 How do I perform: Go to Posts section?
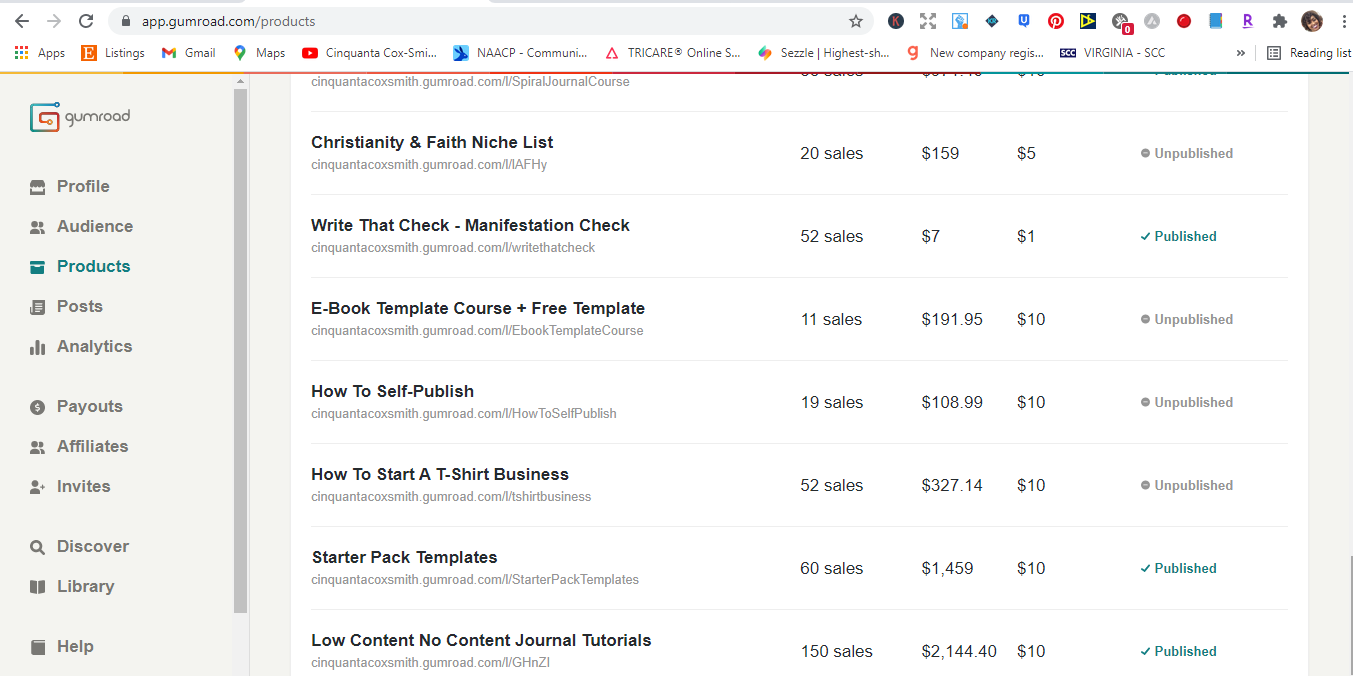click(x=79, y=307)
